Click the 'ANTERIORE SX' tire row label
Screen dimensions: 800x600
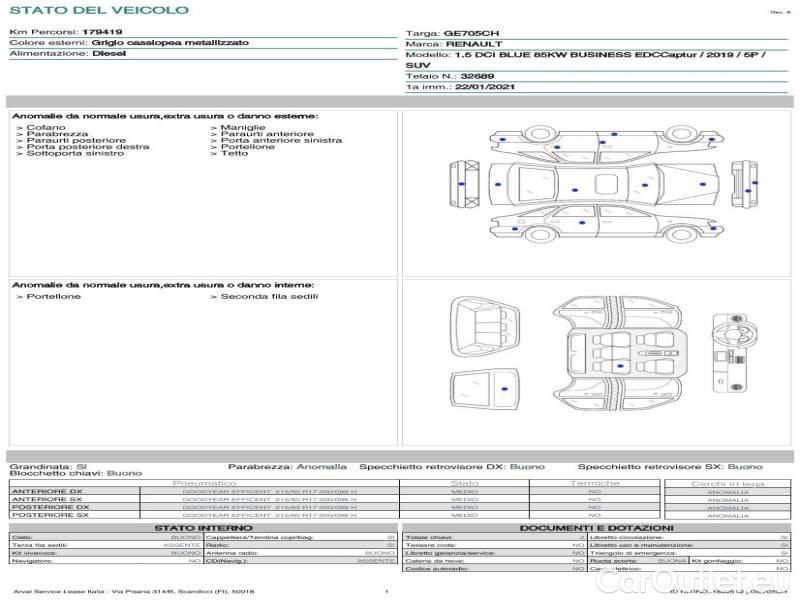tap(47, 499)
